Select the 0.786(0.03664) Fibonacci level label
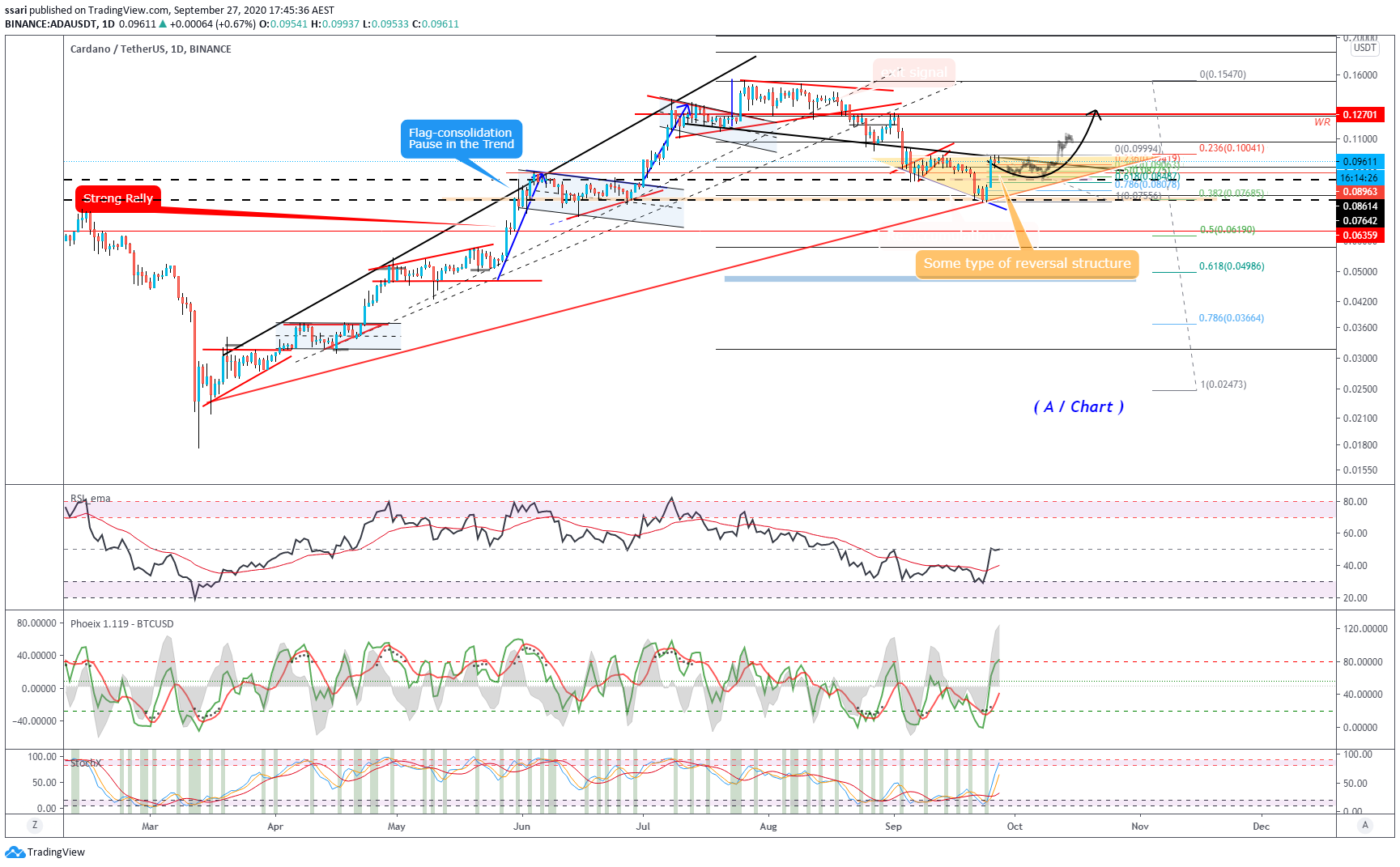The height and width of the screenshot is (867, 1400). tap(1232, 318)
